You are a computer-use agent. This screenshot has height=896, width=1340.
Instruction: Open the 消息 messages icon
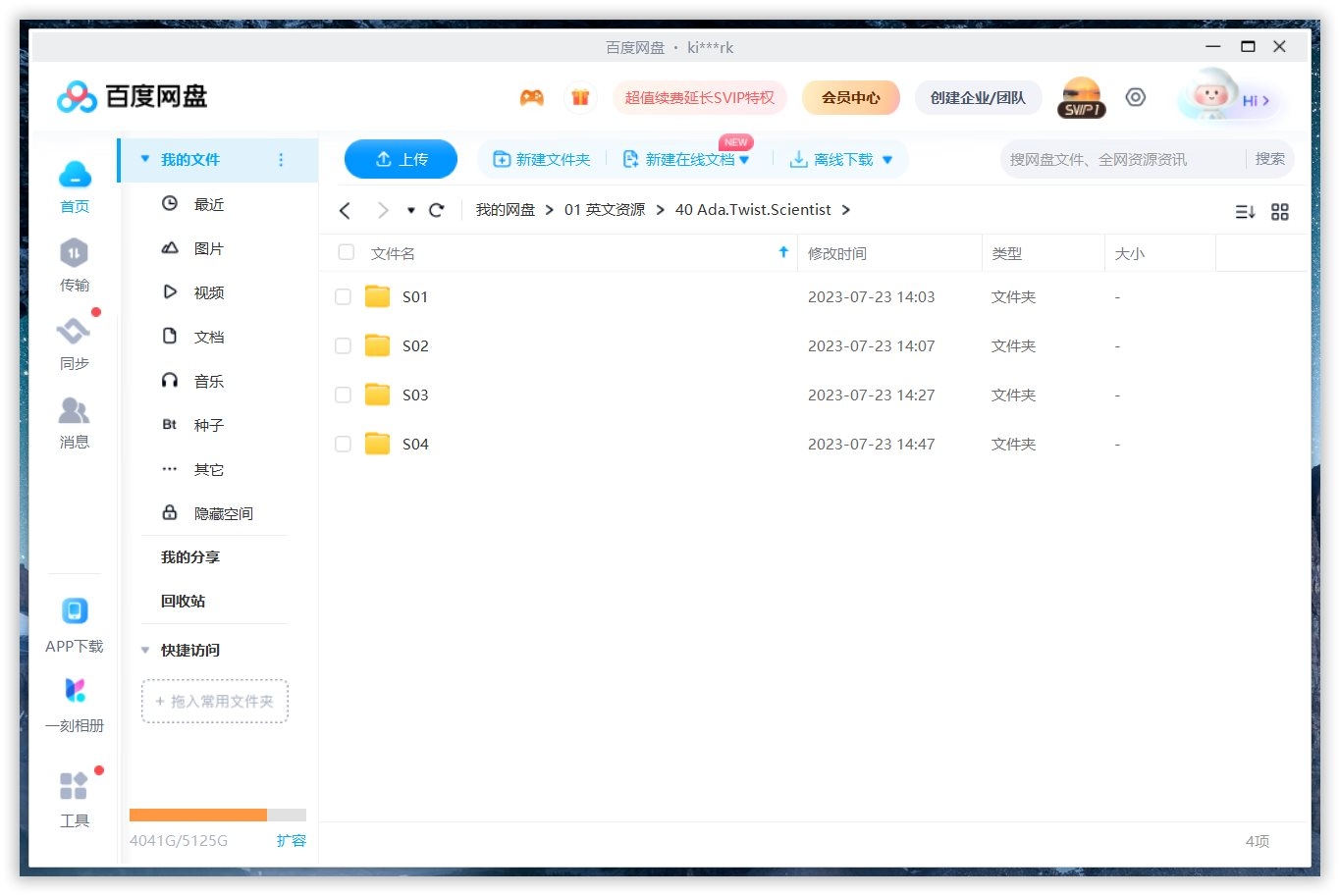[x=74, y=411]
